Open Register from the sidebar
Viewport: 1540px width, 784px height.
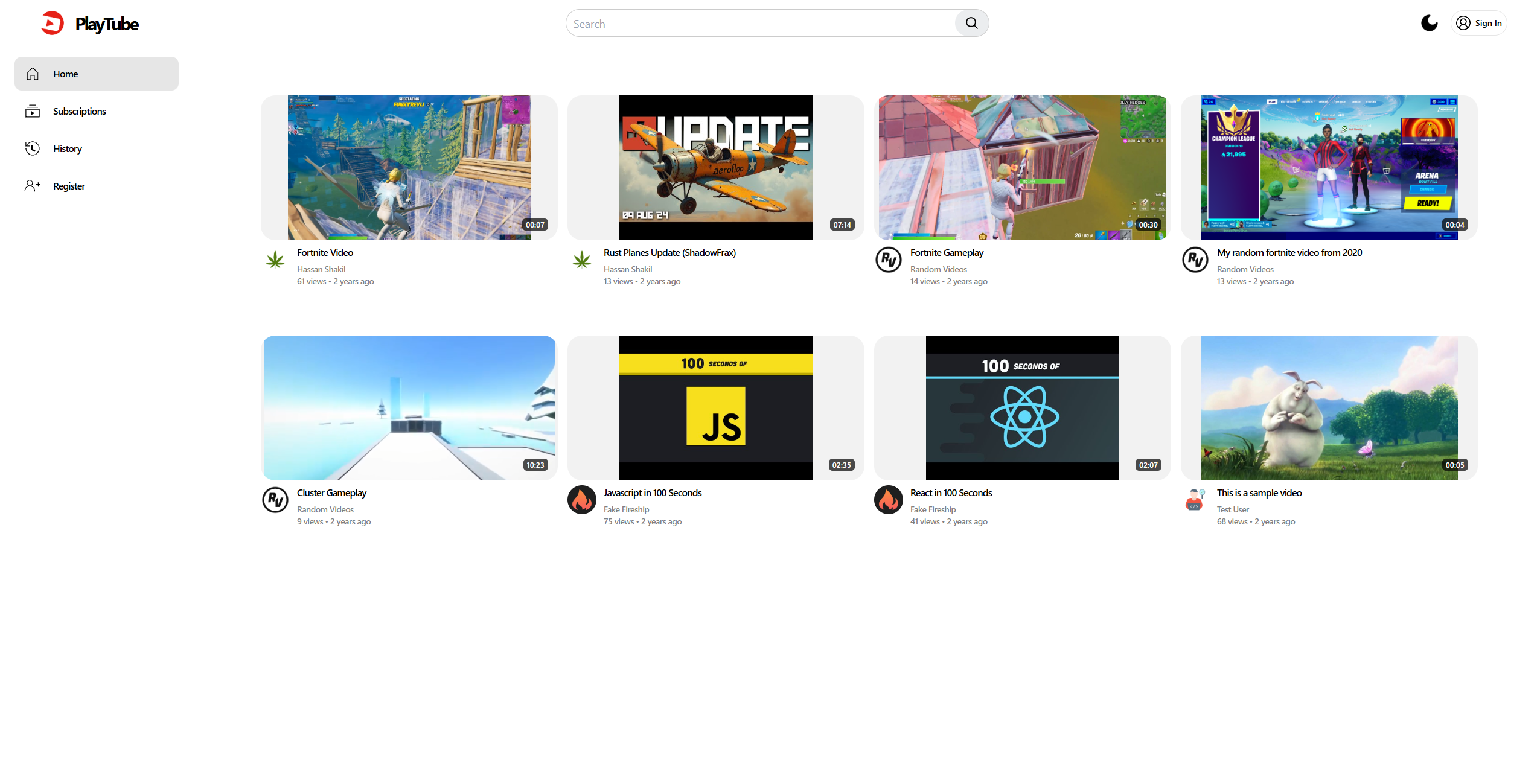97,186
